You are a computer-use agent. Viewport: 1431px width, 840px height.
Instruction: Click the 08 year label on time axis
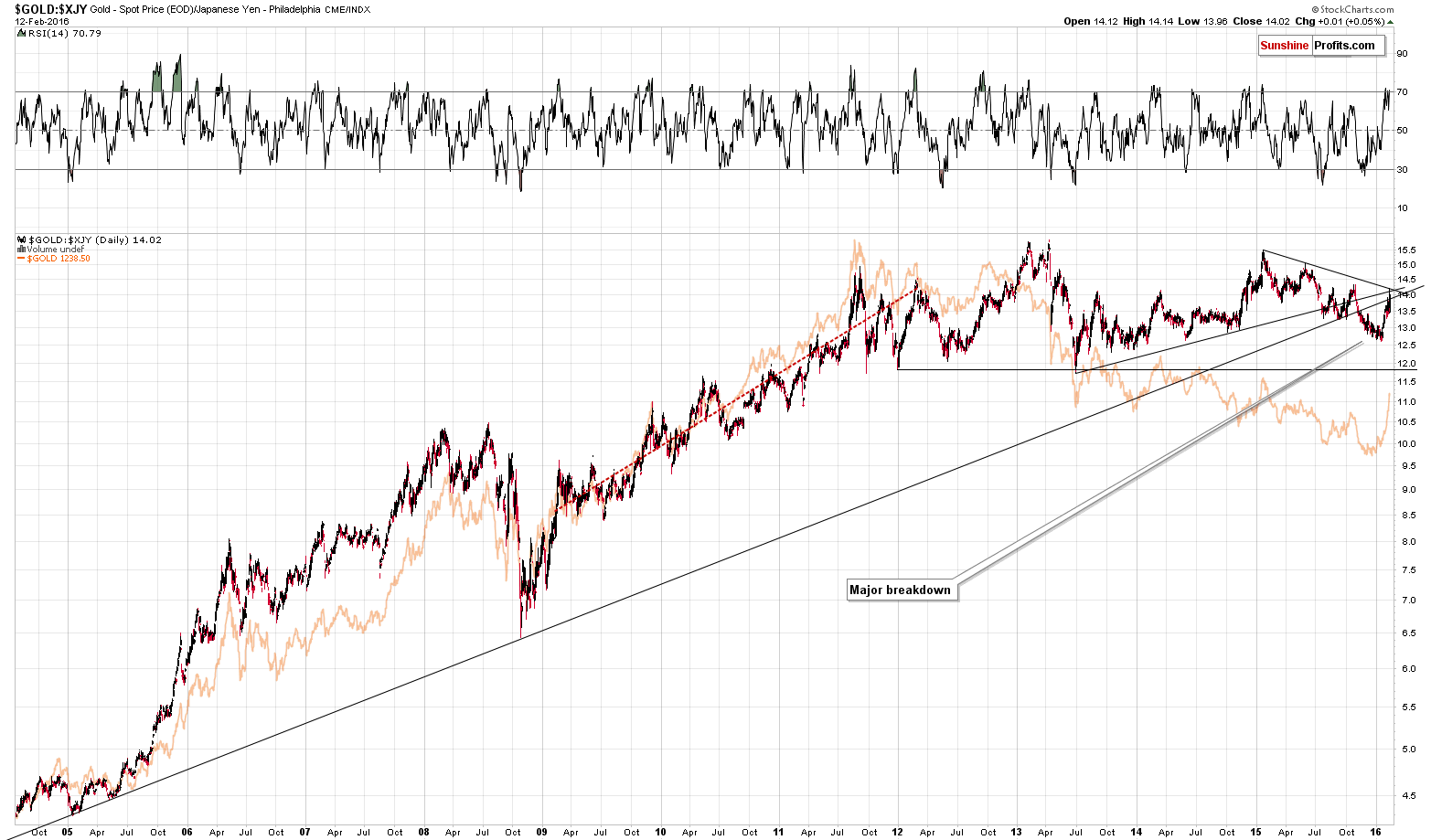point(423,833)
